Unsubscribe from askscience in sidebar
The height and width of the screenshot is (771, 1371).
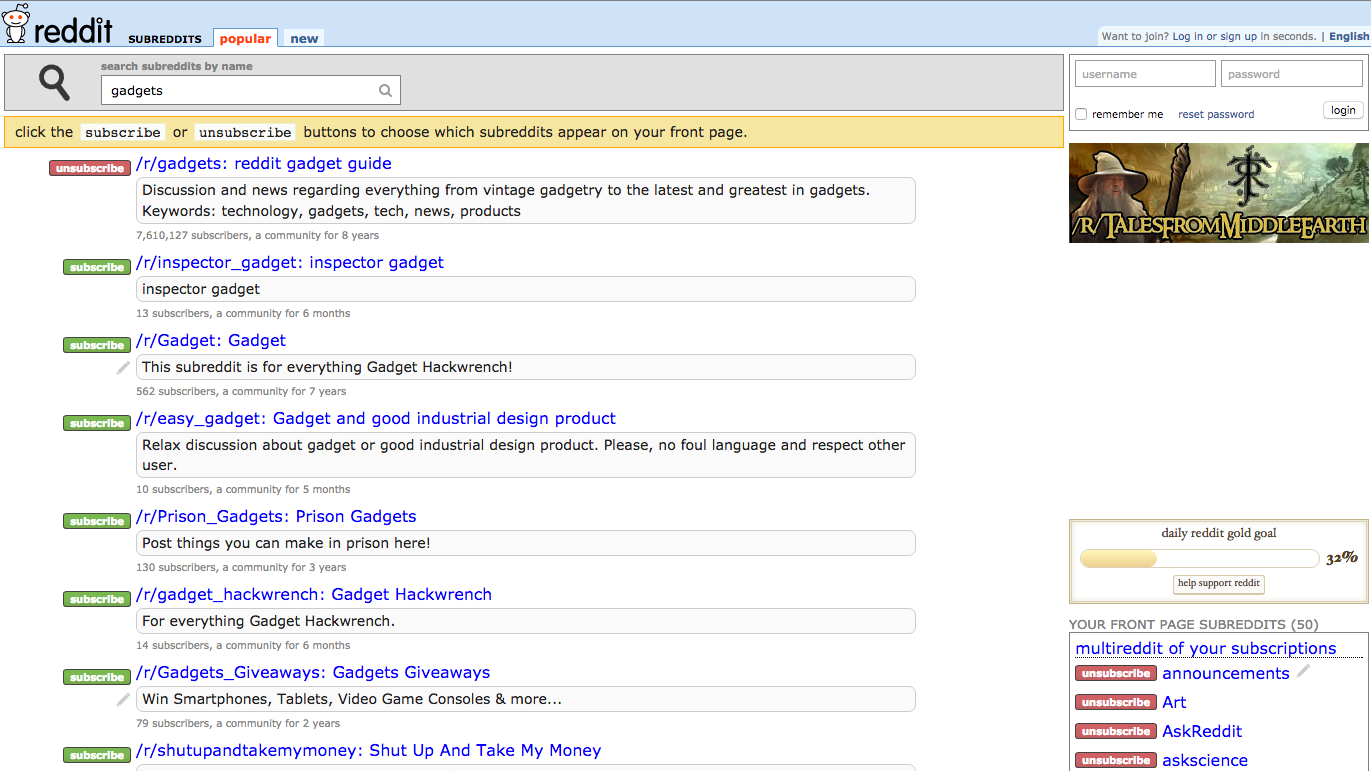[x=1116, y=760]
